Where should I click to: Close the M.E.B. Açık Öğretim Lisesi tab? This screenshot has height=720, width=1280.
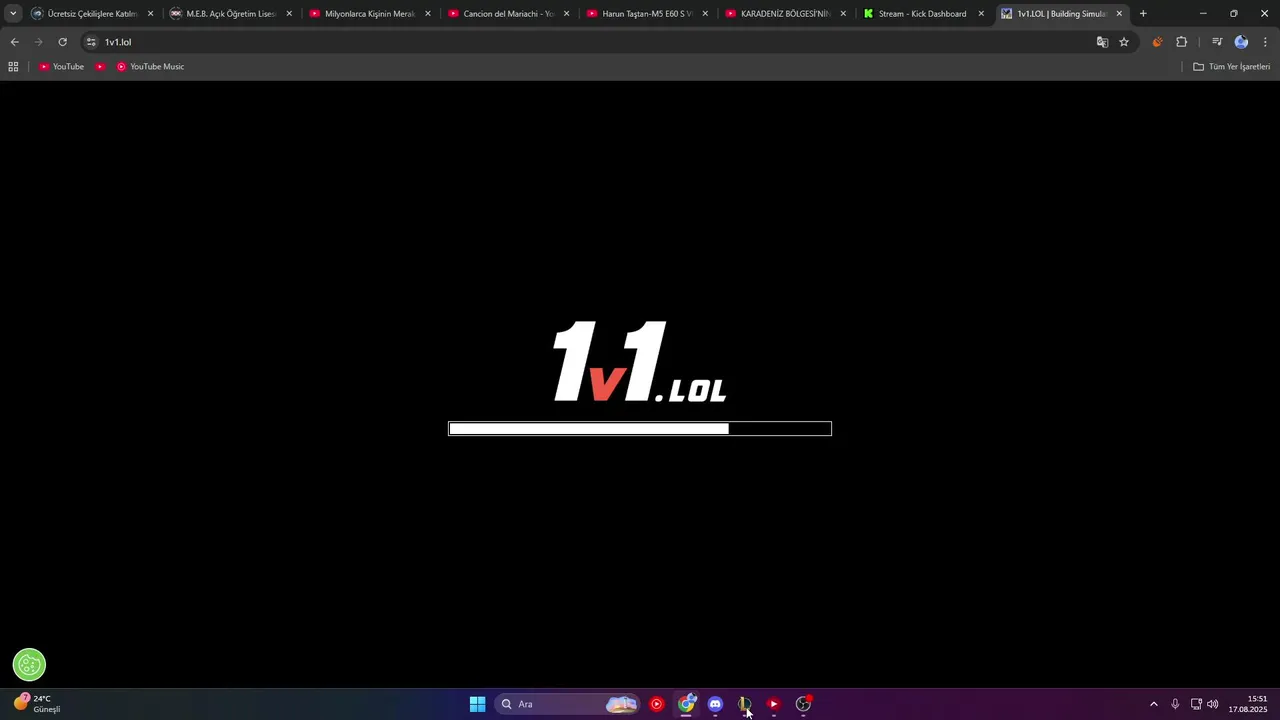tap(289, 14)
